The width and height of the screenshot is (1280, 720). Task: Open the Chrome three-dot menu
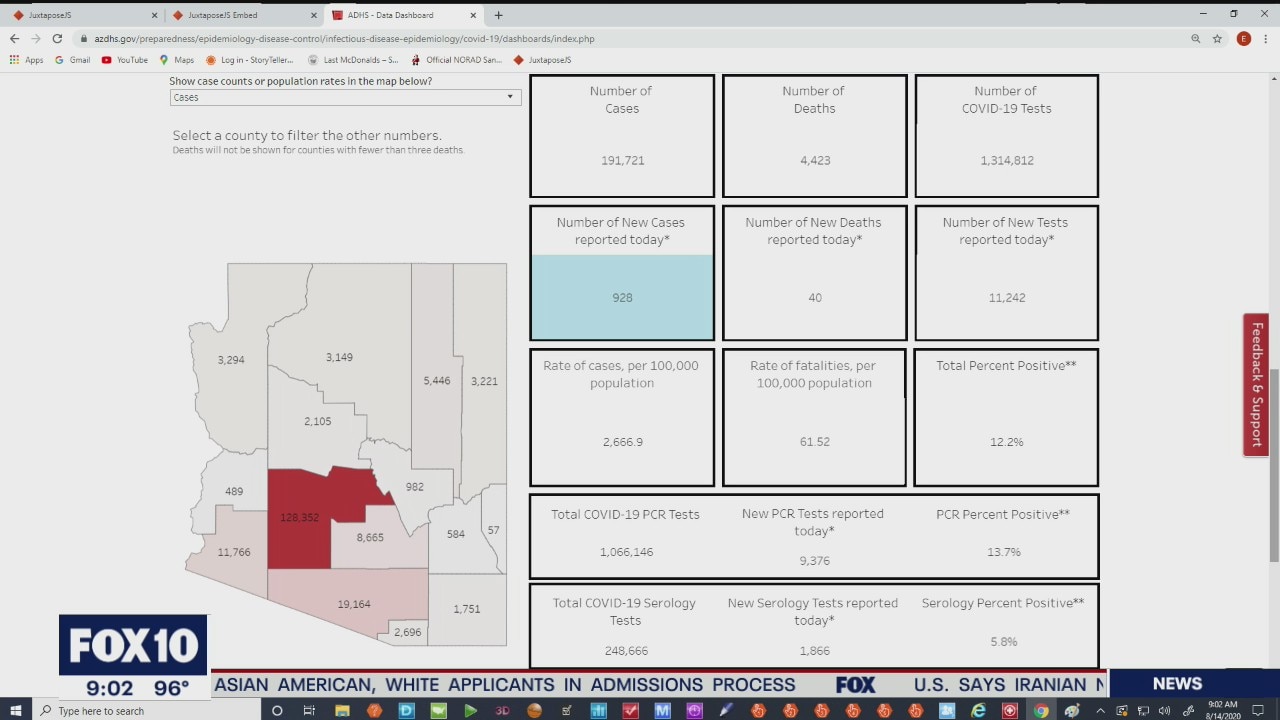[x=1266, y=39]
